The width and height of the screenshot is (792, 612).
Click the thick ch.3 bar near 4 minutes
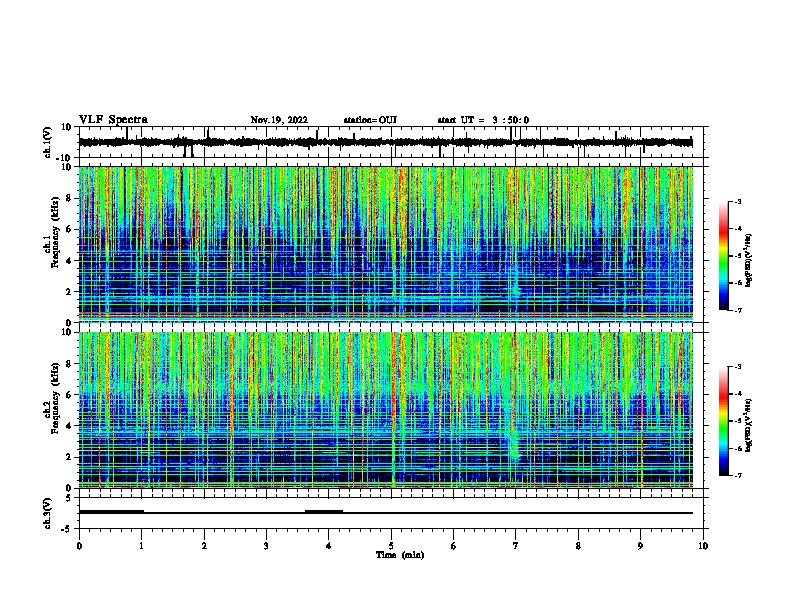coord(324,512)
